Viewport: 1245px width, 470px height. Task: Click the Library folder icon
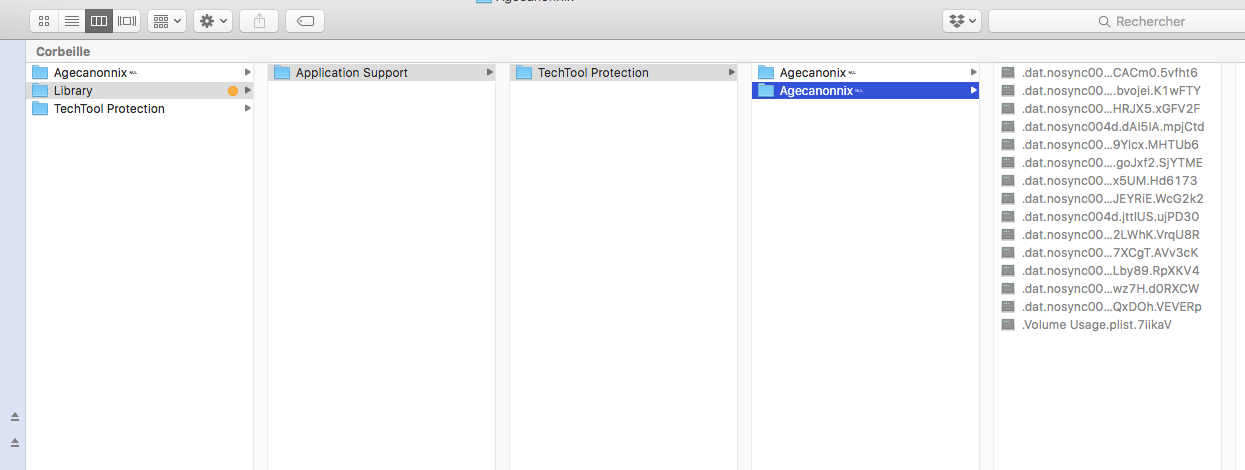[40, 90]
